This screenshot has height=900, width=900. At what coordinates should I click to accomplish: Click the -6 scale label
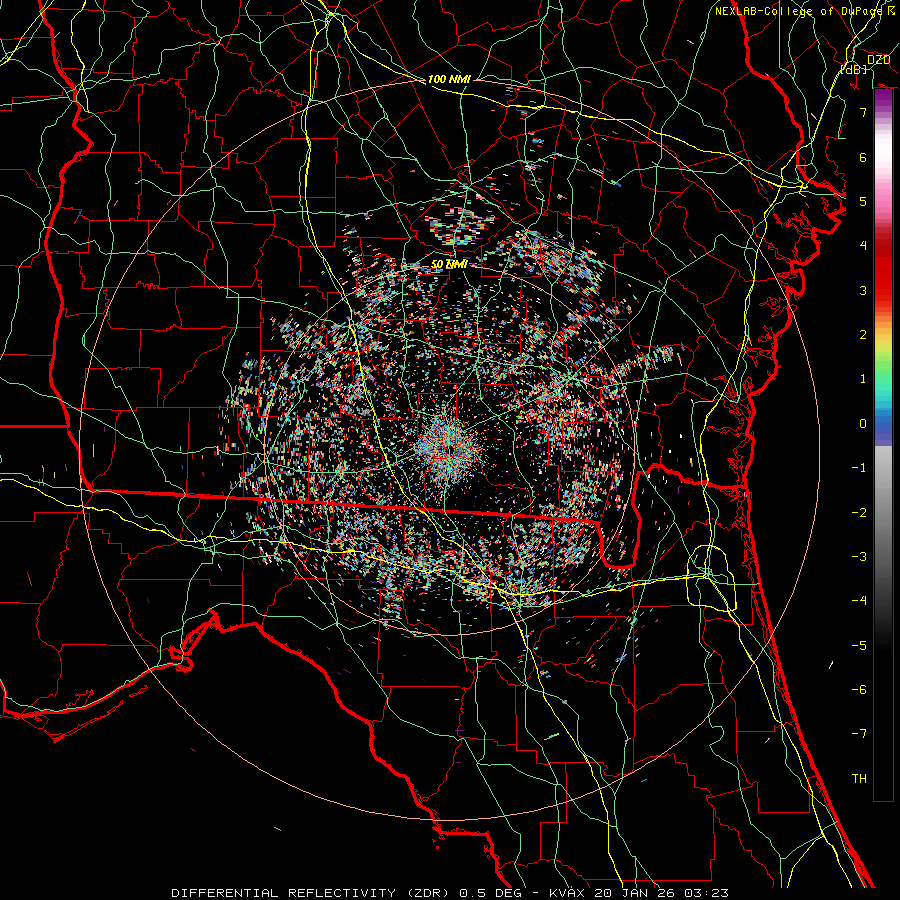pyautogui.click(x=859, y=690)
